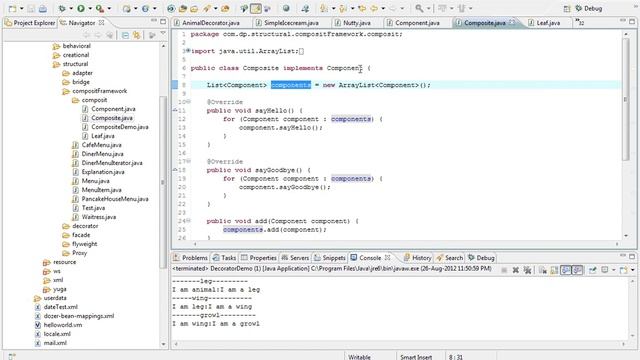Maximize the Console view panel
Viewport: 640px width, 360px height.
coord(632,256)
